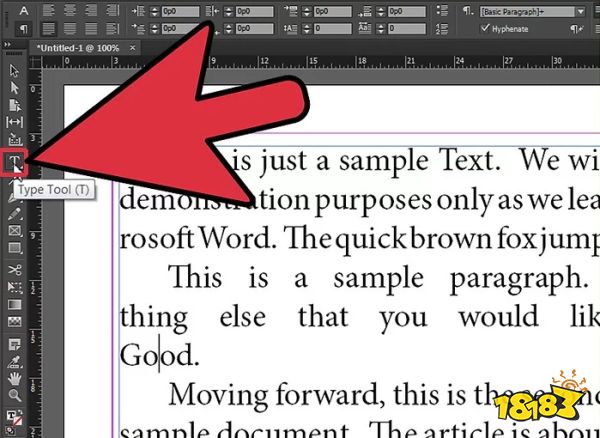Select the Scissors tool
Viewport: 600px width, 438px height.
14,270
